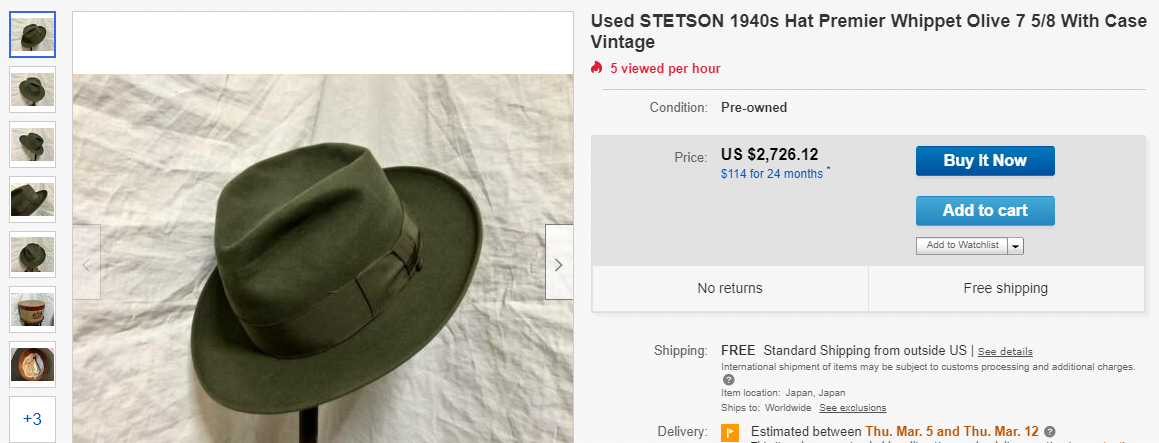This screenshot has height=443, width=1159.
Task: Click the Add to cart button
Action: (985, 211)
